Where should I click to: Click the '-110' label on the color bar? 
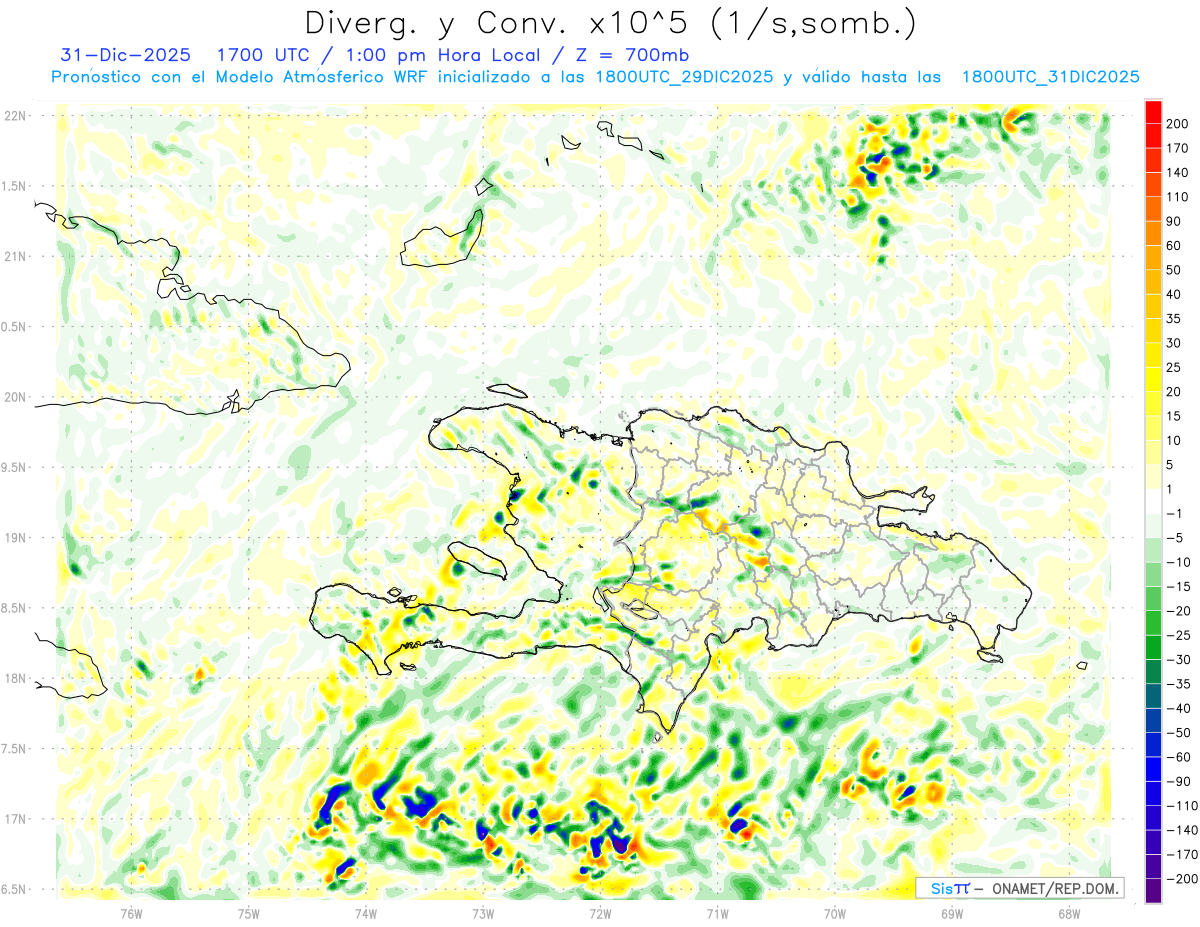[x=1180, y=806]
